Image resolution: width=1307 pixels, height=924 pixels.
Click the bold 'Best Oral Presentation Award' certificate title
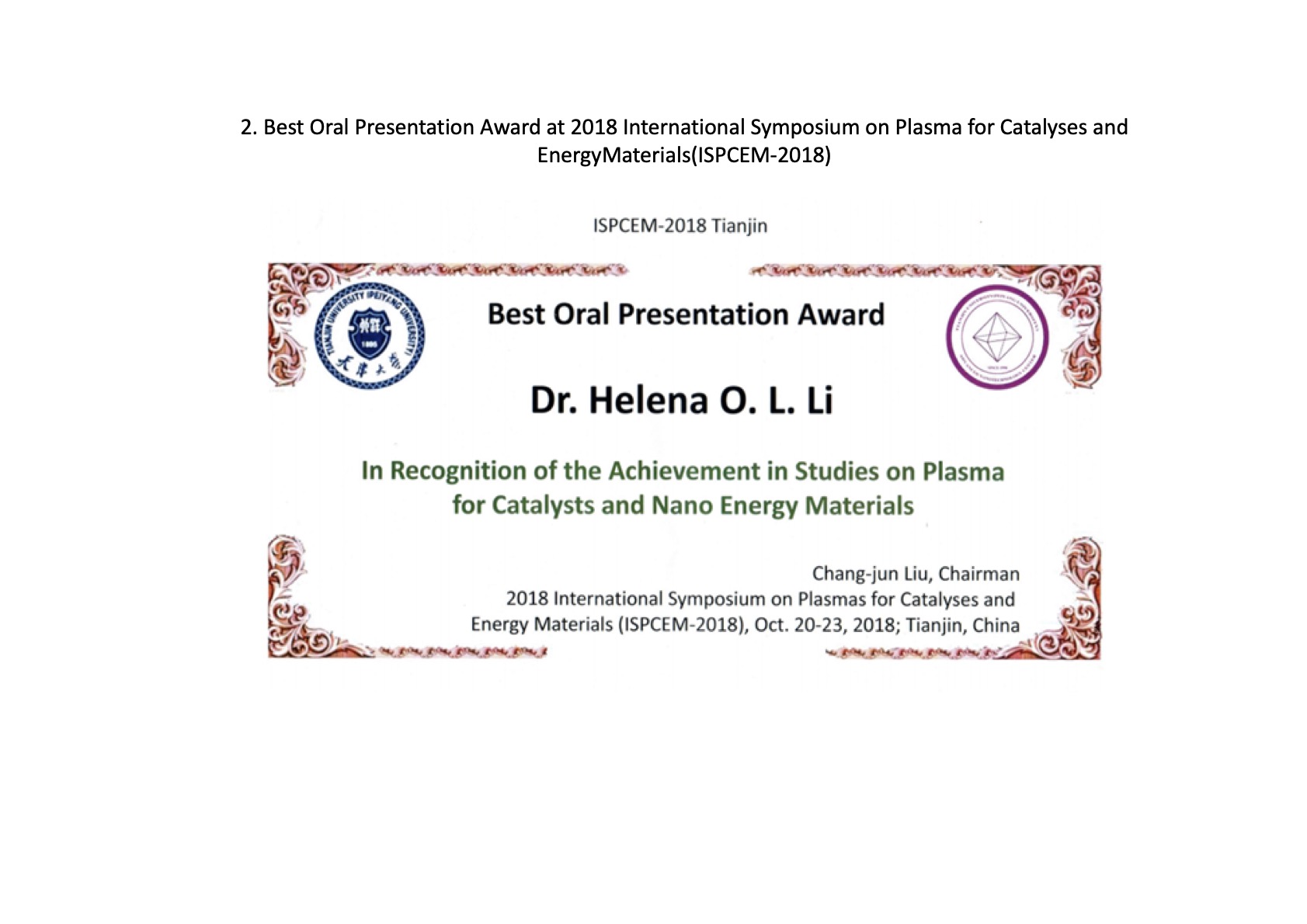click(x=686, y=314)
